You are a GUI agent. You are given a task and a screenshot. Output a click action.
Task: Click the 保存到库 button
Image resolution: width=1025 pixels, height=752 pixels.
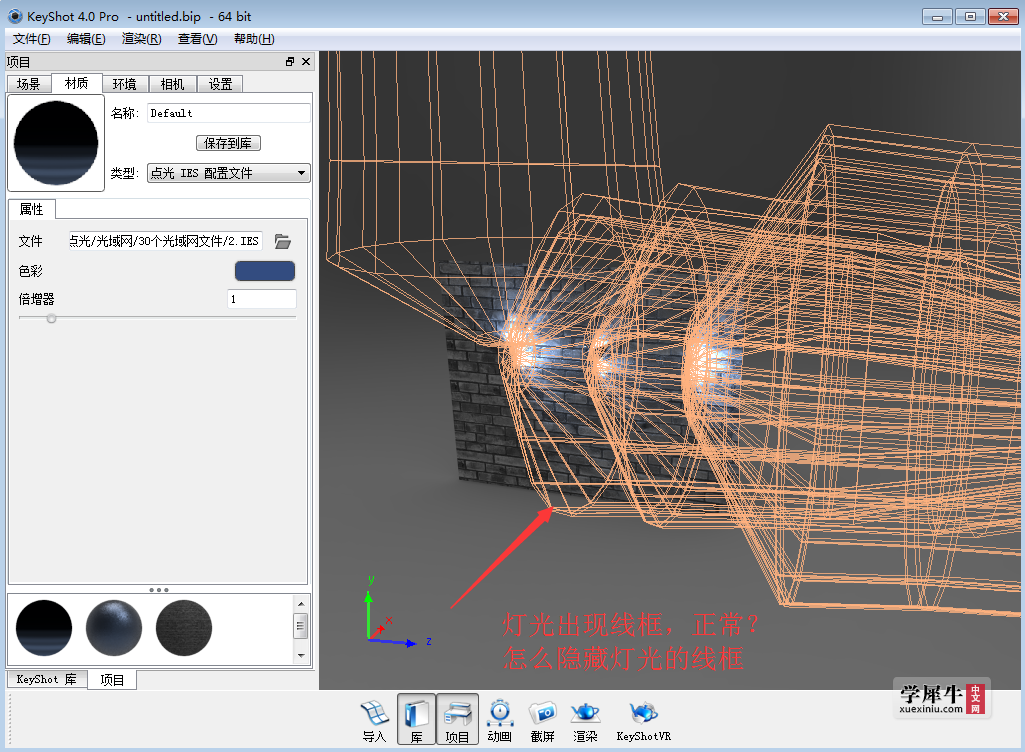(x=228, y=143)
